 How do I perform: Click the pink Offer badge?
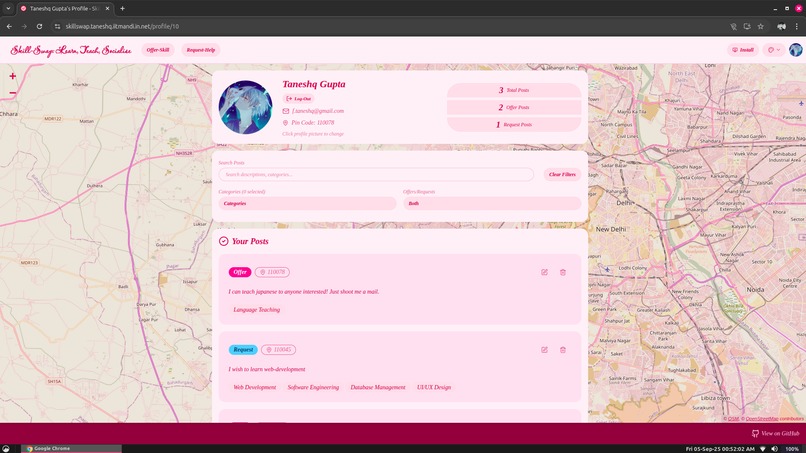tap(240, 272)
